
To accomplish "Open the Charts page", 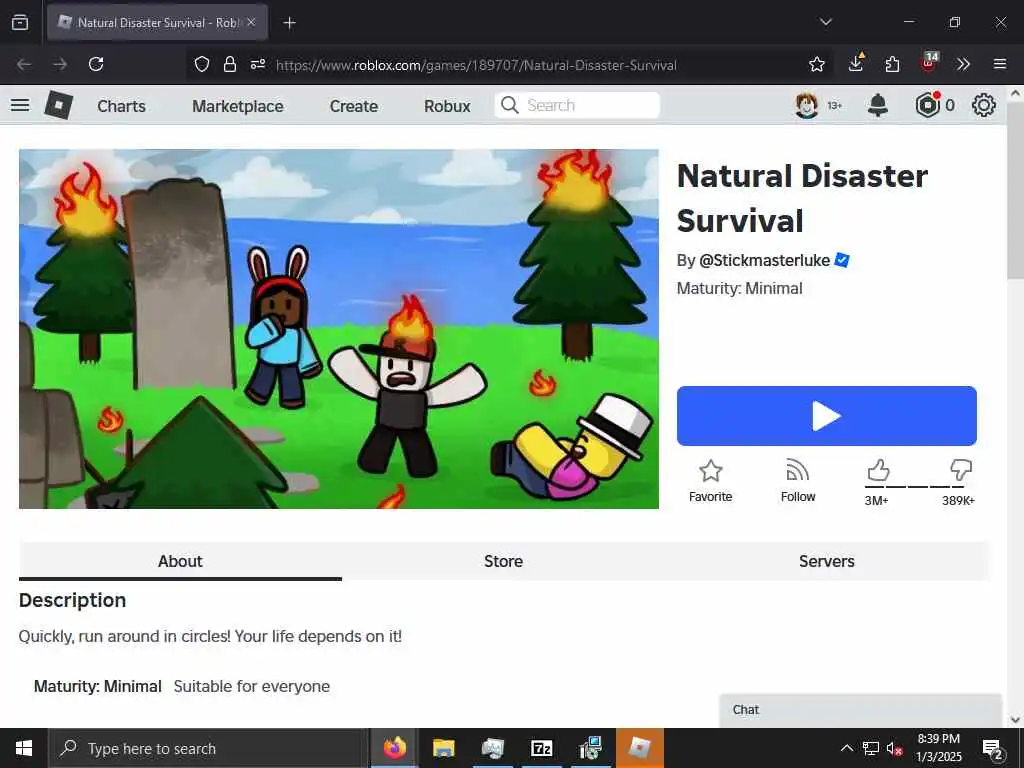I will (121, 106).
